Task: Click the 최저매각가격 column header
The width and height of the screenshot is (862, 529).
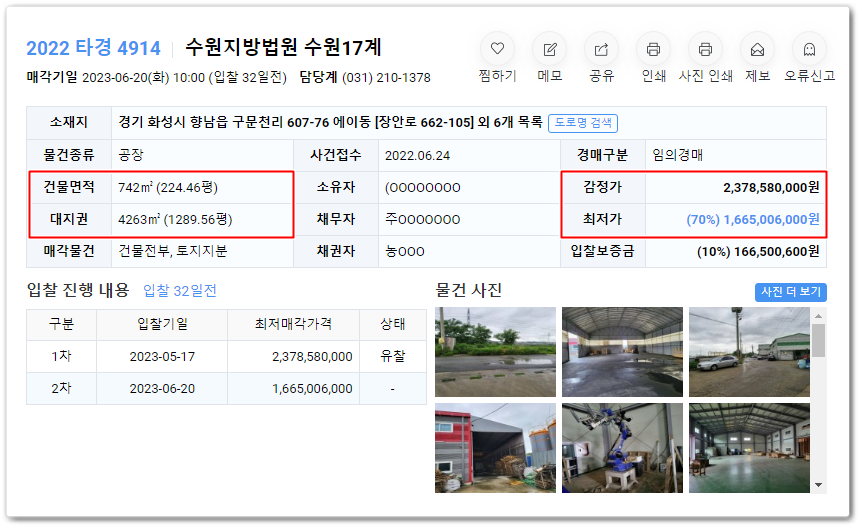Action: pos(293,324)
